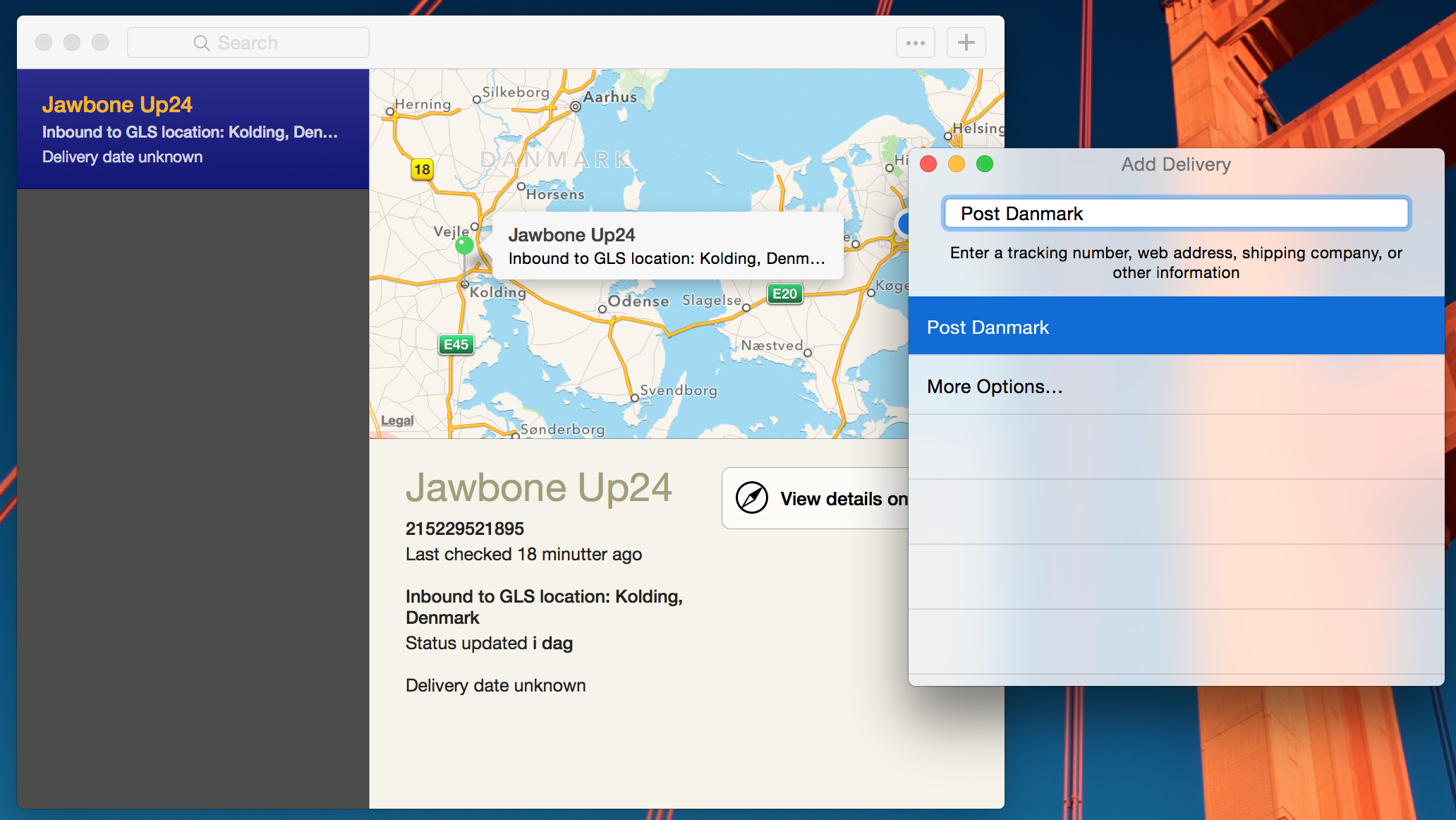1456x820 pixels.
Task: Click the yellow route 18 shield
Action: coord(422,169)
